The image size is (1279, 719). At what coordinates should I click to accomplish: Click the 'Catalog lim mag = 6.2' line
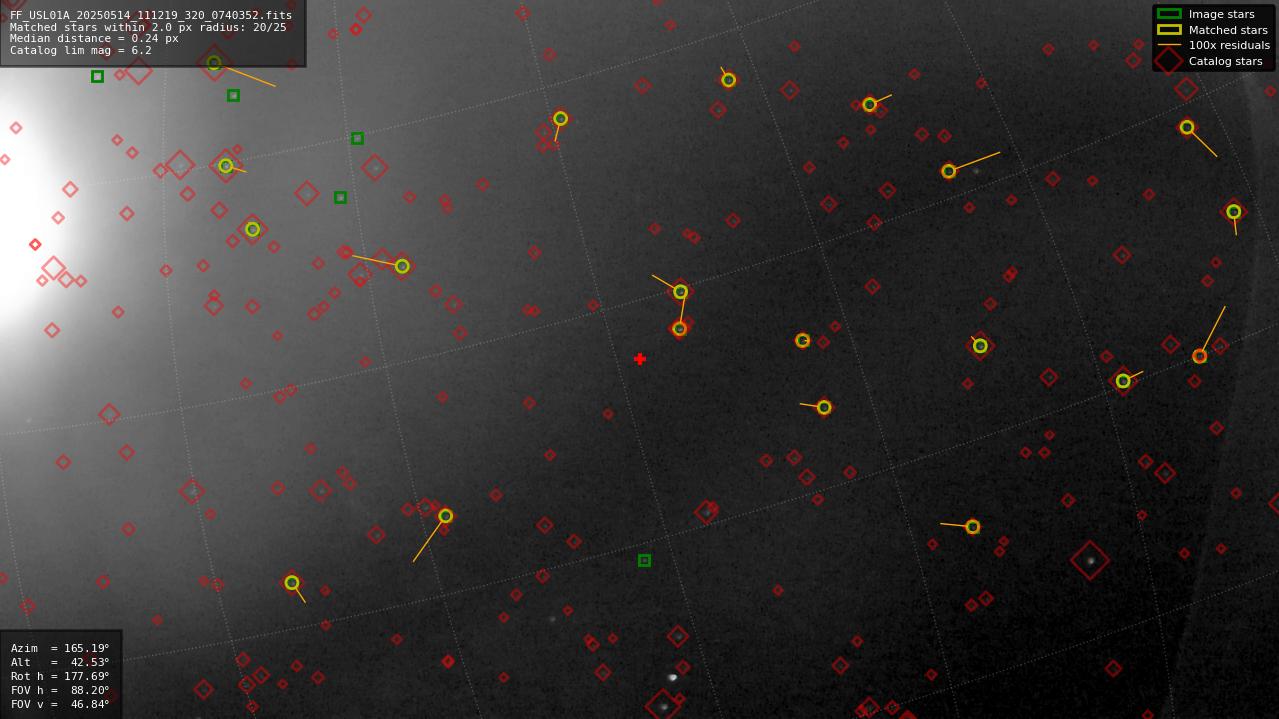click(81, 50)
